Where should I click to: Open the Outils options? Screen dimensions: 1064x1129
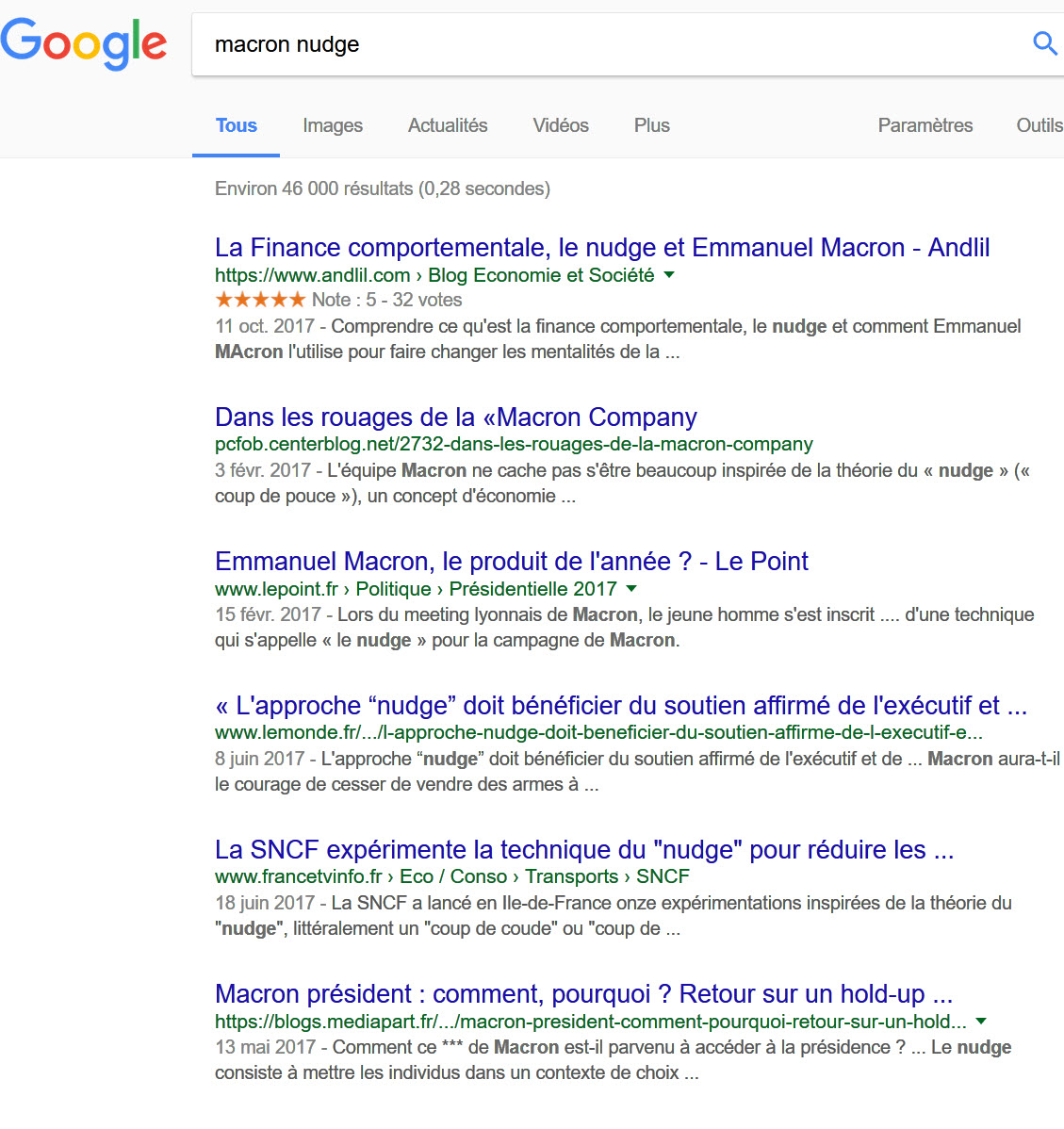1039,125
